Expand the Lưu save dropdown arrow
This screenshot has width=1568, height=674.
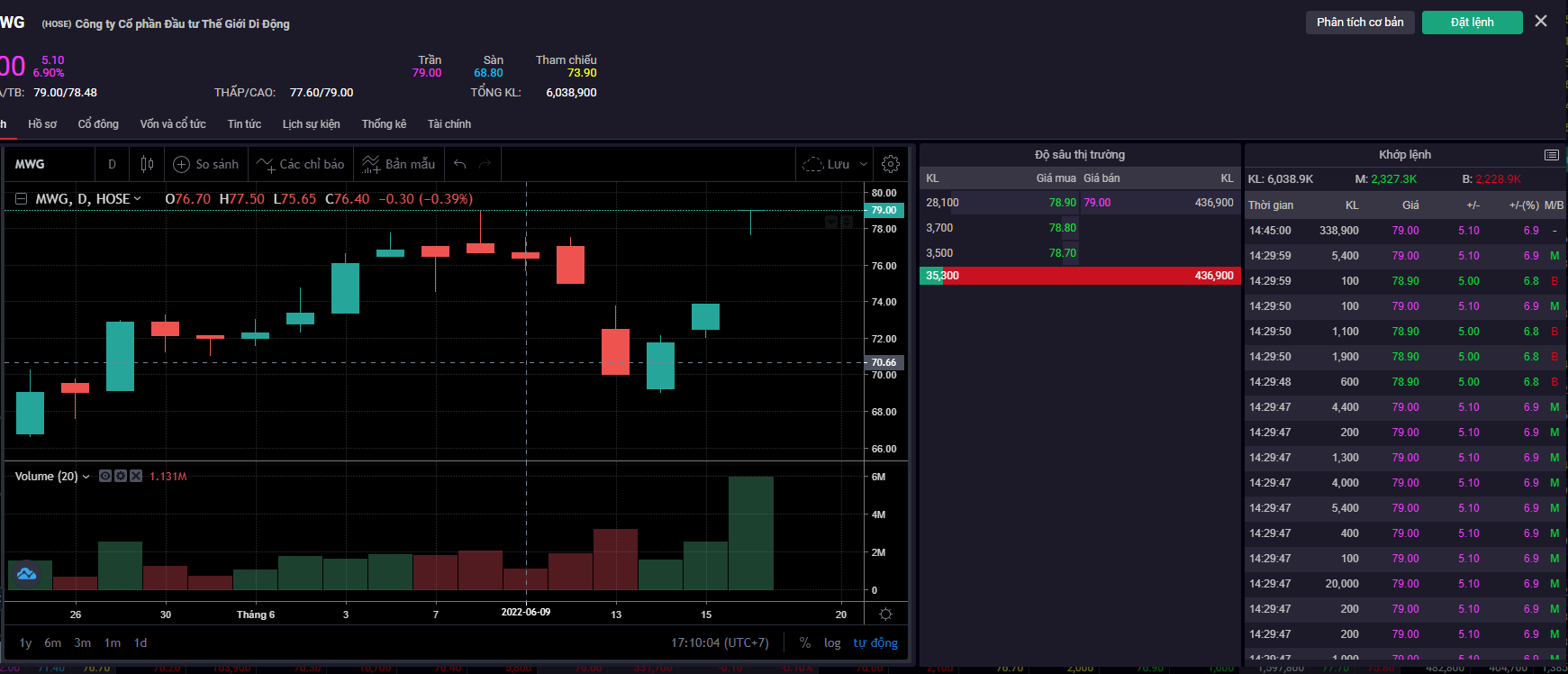coord(863,164)
